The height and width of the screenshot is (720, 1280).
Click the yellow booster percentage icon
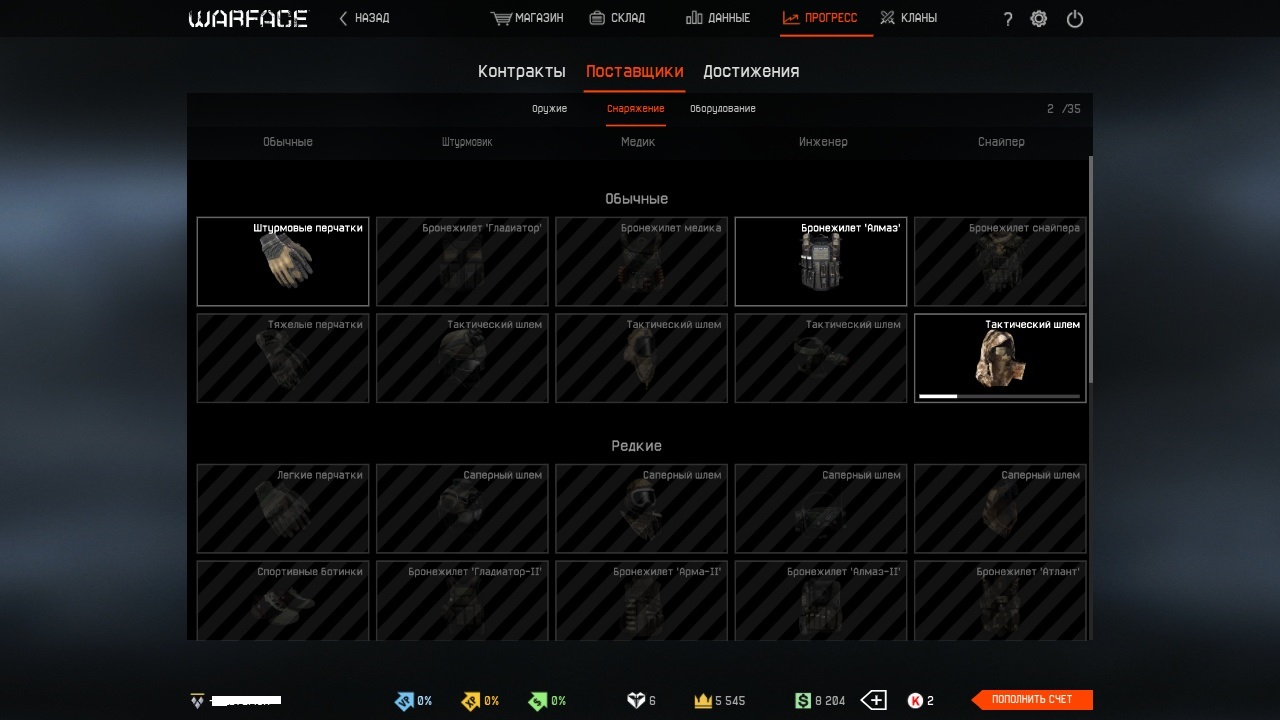[x=471, y=701]
